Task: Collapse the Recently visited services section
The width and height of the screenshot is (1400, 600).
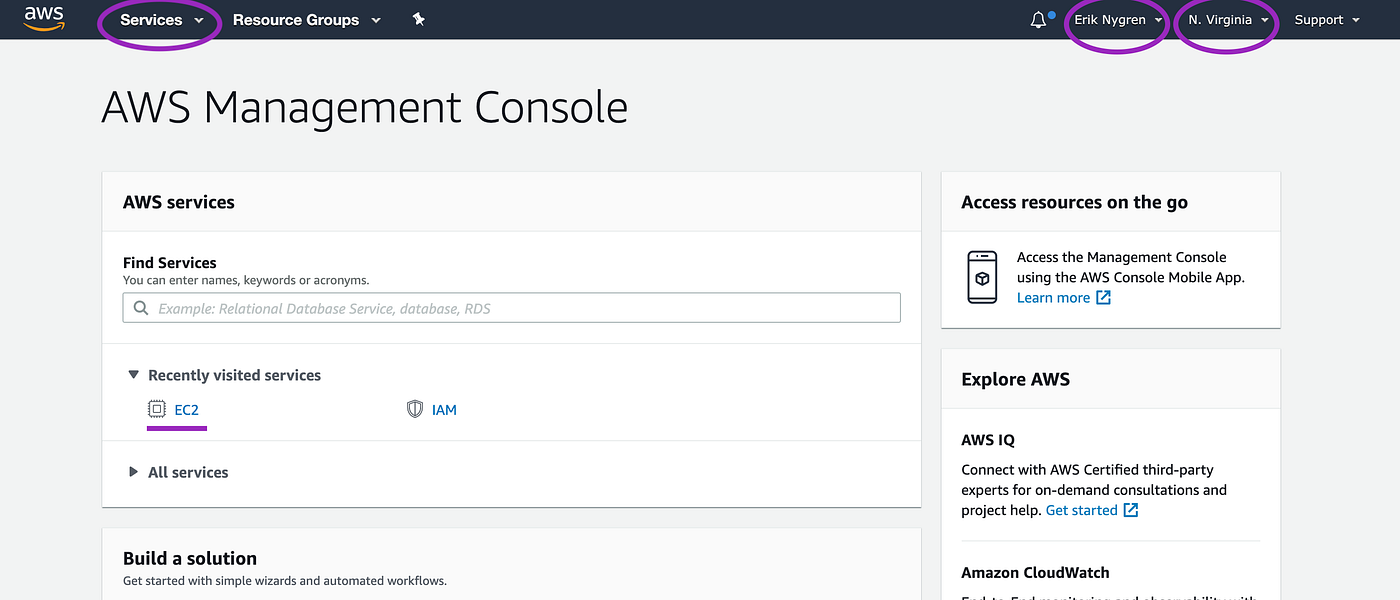Action: point(224,375)
